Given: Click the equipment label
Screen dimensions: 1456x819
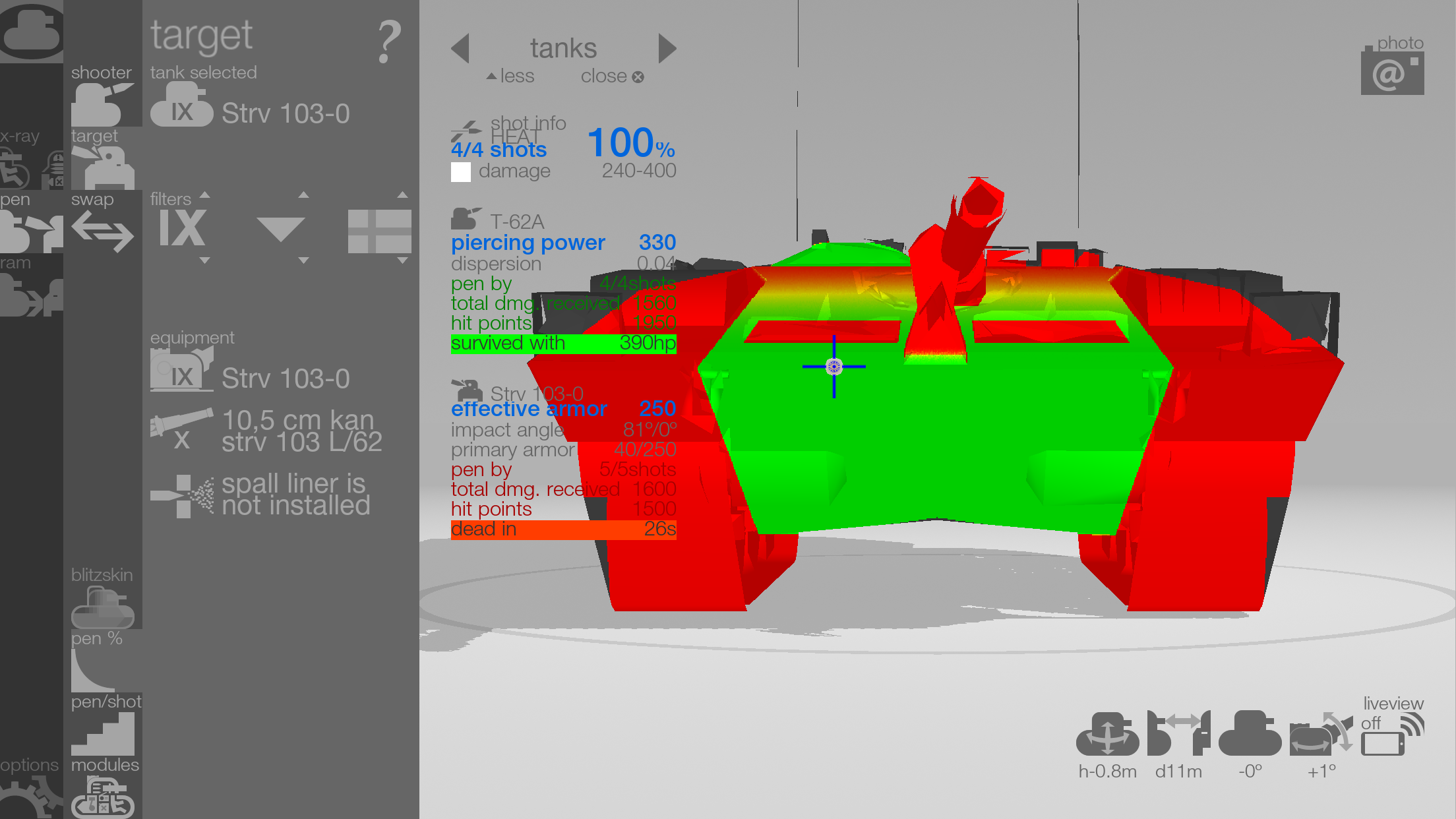Looking at the screenshot, I should coord(192,338).
